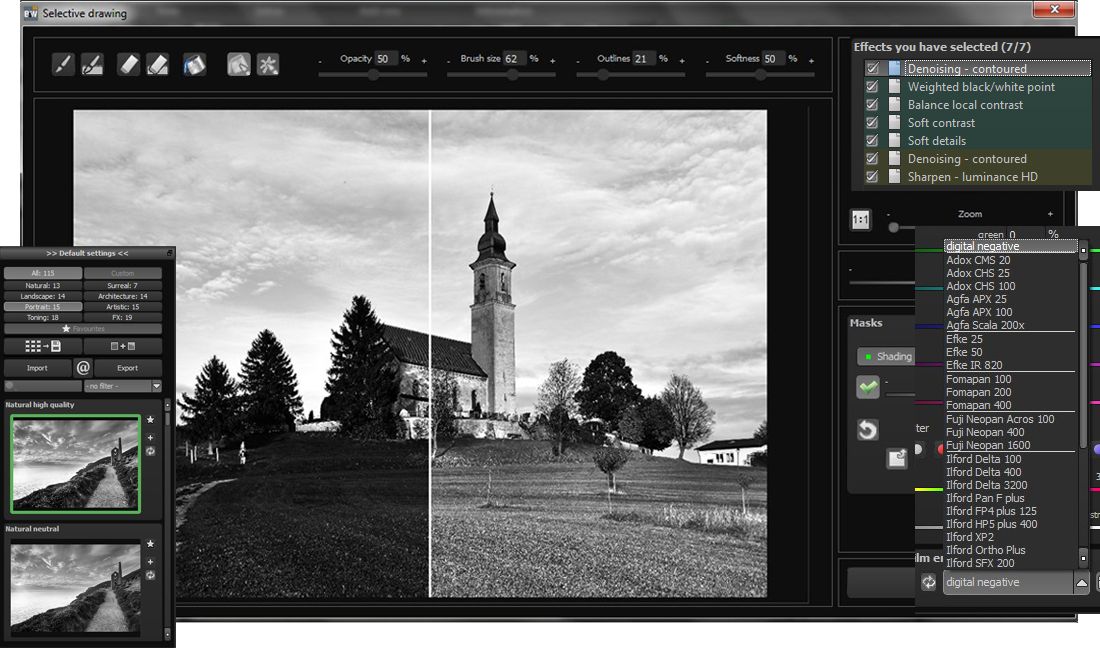The width and height of the screenshot is (1100, 648).
Task: Disable the Sharpen - luminance HD effect
Action: coord(871,176)
